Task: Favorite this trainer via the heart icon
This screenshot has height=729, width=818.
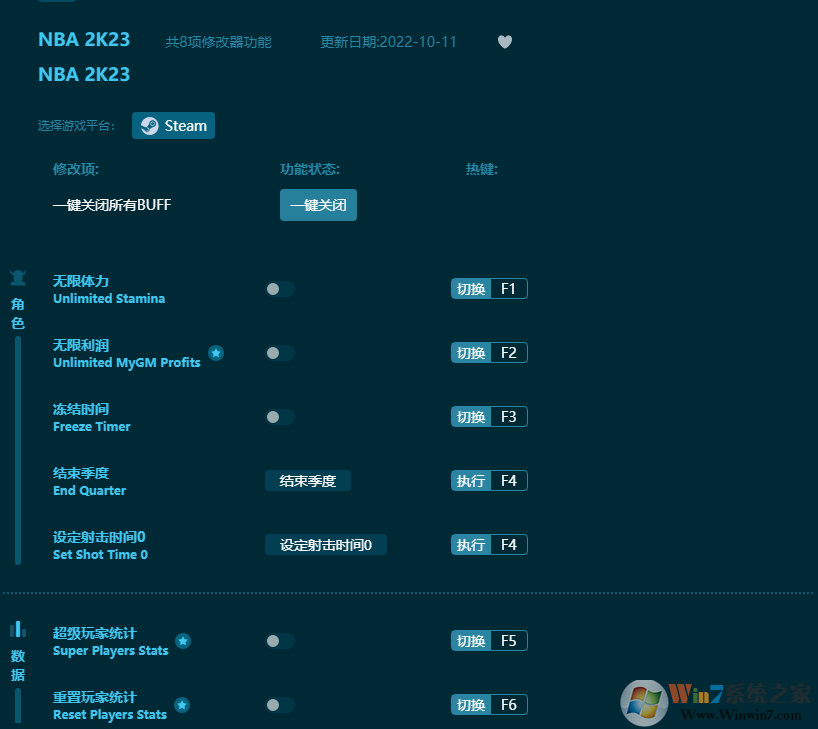Action: tap(504, 42)
